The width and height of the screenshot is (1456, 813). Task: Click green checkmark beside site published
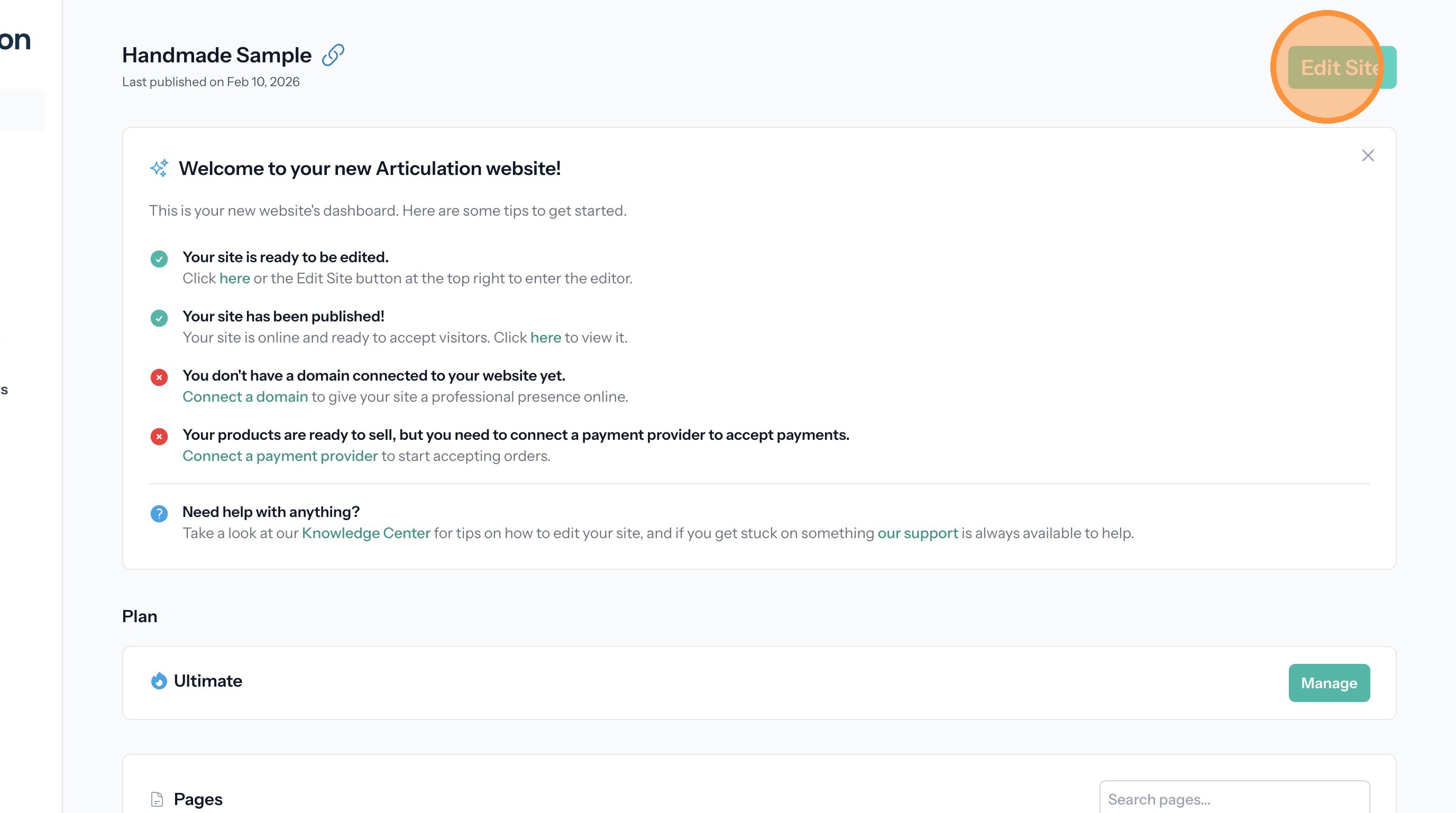click(x=159, y=318)
